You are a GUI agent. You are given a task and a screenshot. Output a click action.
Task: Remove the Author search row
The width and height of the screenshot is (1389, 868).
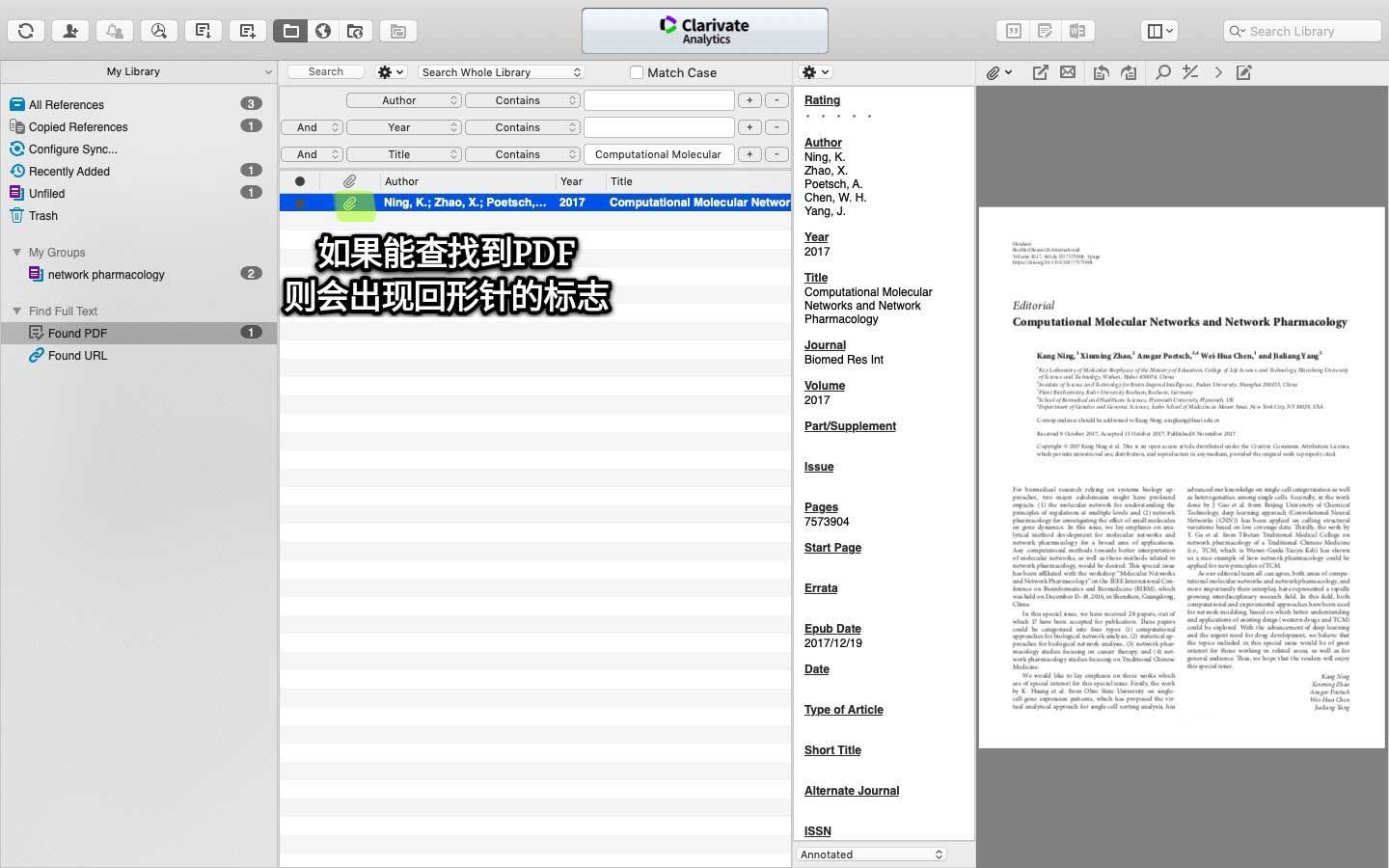pyautogui.click(x=776, y=100)
